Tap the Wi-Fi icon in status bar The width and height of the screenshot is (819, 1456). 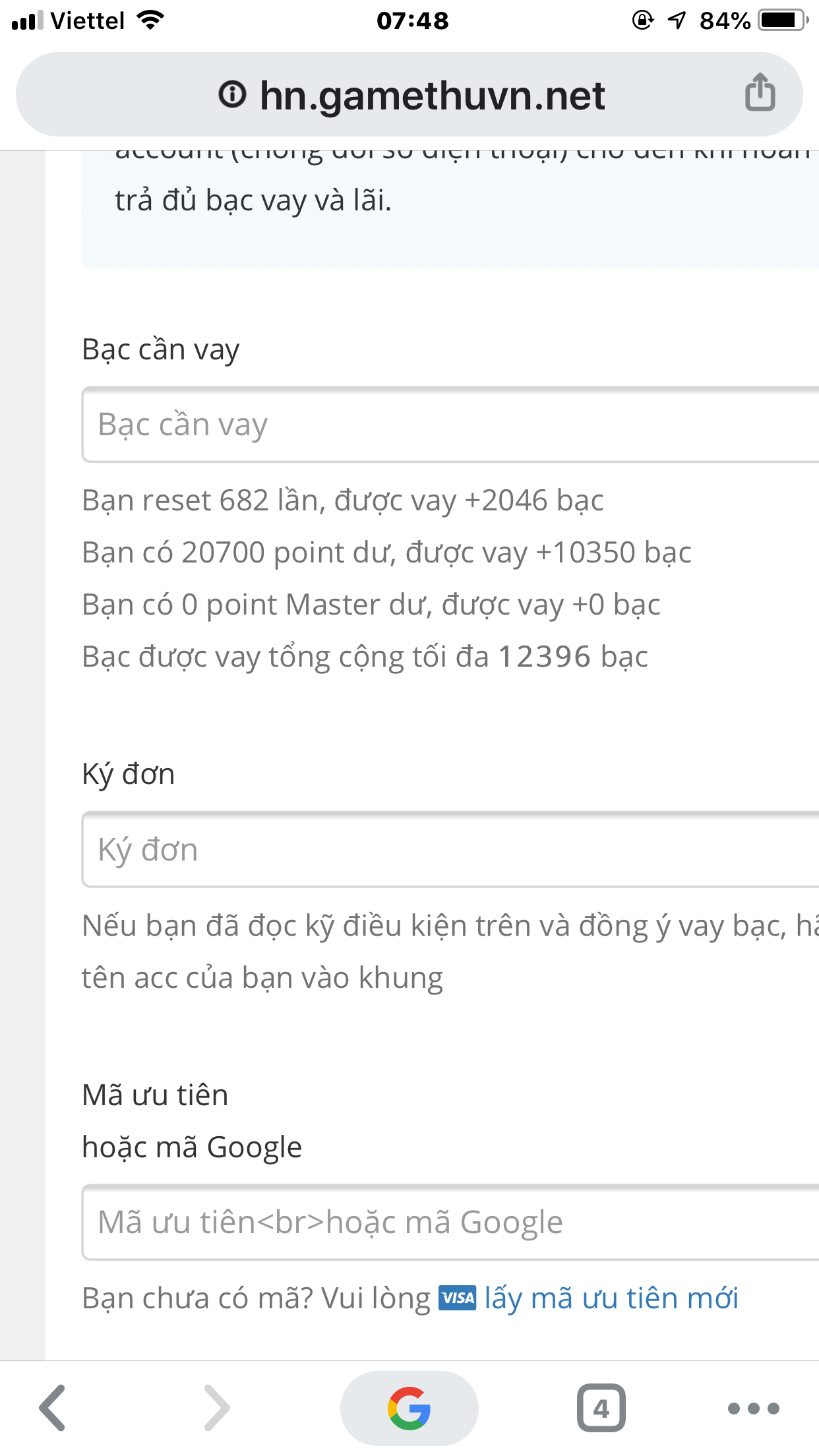[x=150, y=20]
